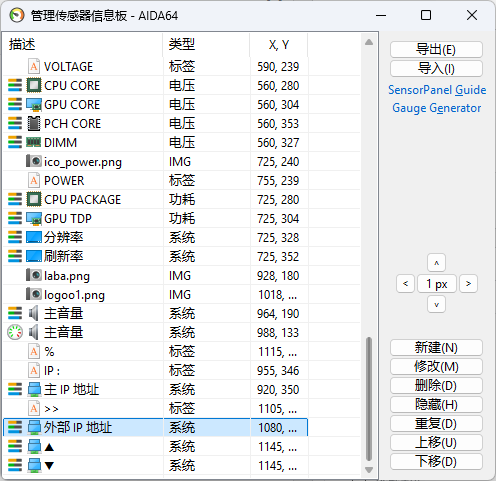Select the PCH CORE row name

point(72,124)
